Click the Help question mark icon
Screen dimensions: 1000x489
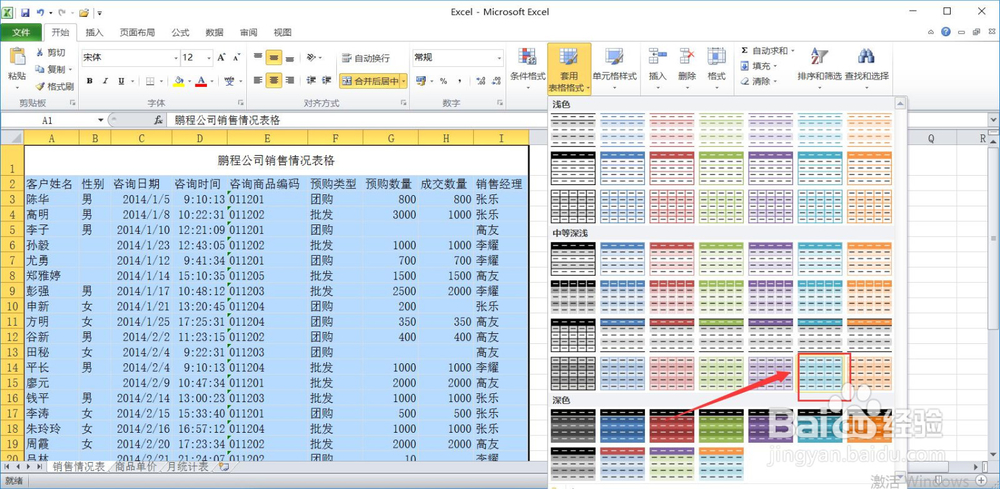point(946,32)
